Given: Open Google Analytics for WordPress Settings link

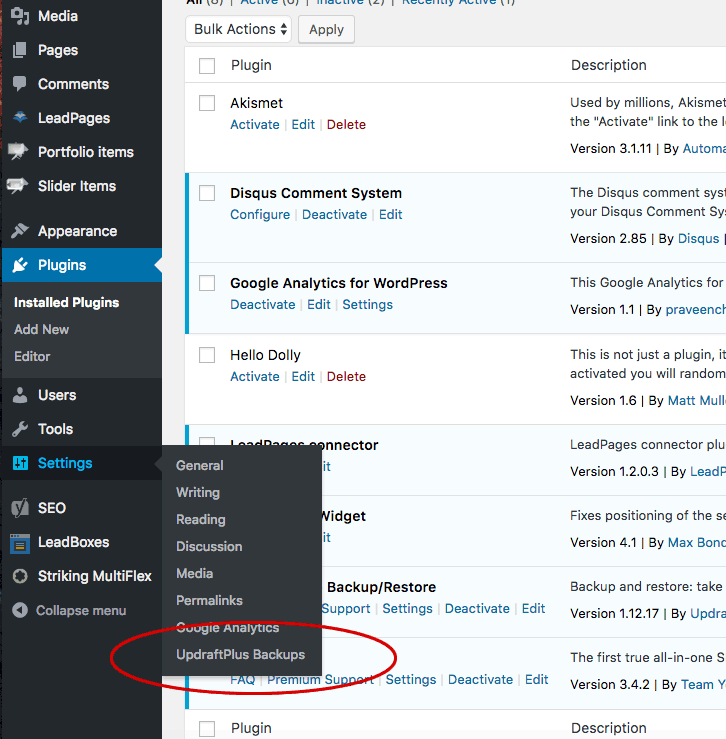Looking at the screenshot, I should click(367, 304).
